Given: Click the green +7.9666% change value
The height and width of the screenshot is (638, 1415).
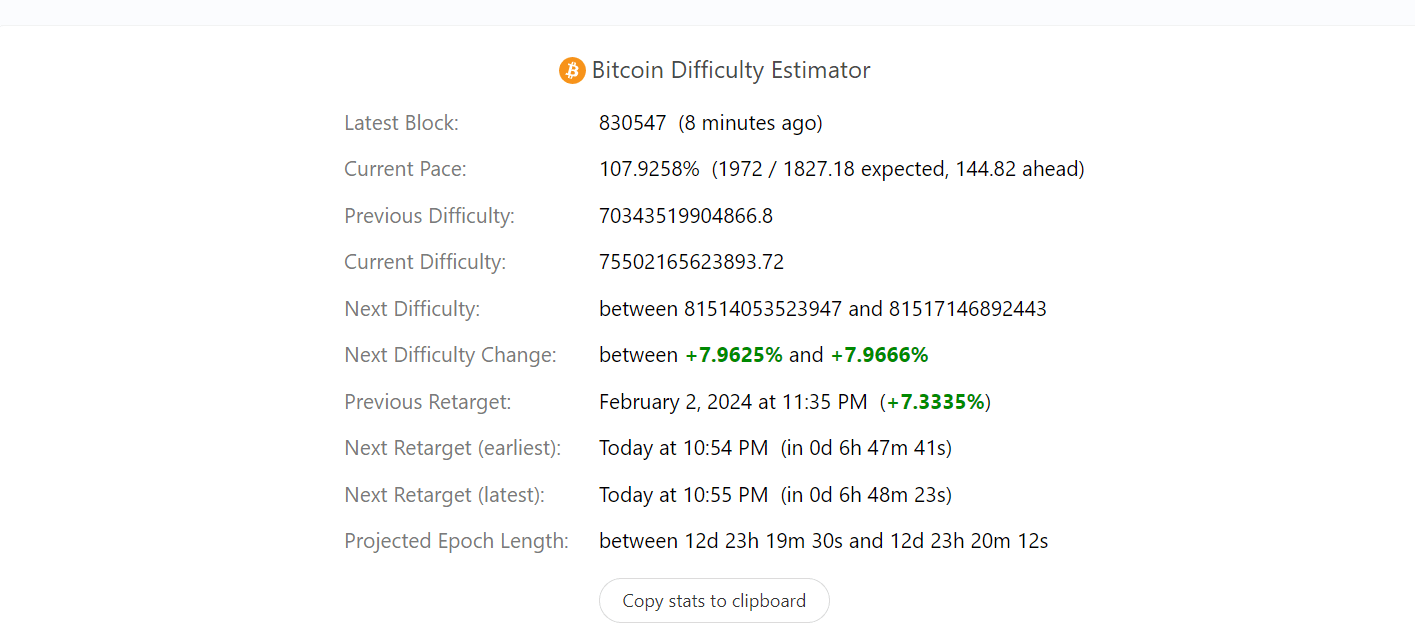Looking at the screenshot, I should point(879,355).
